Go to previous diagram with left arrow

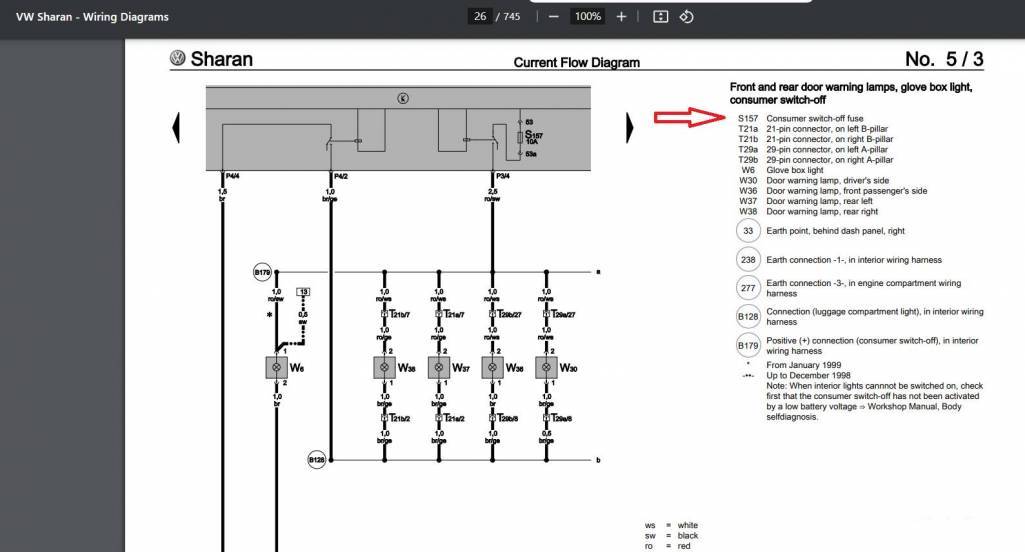[178, 127]
